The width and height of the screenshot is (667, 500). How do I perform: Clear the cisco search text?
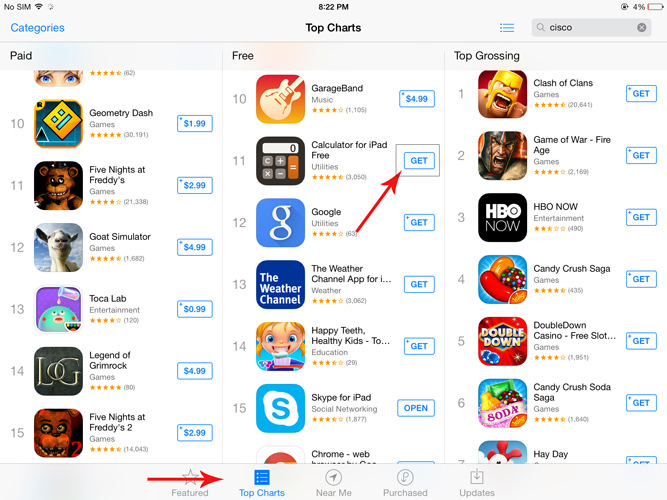[641, 28]
